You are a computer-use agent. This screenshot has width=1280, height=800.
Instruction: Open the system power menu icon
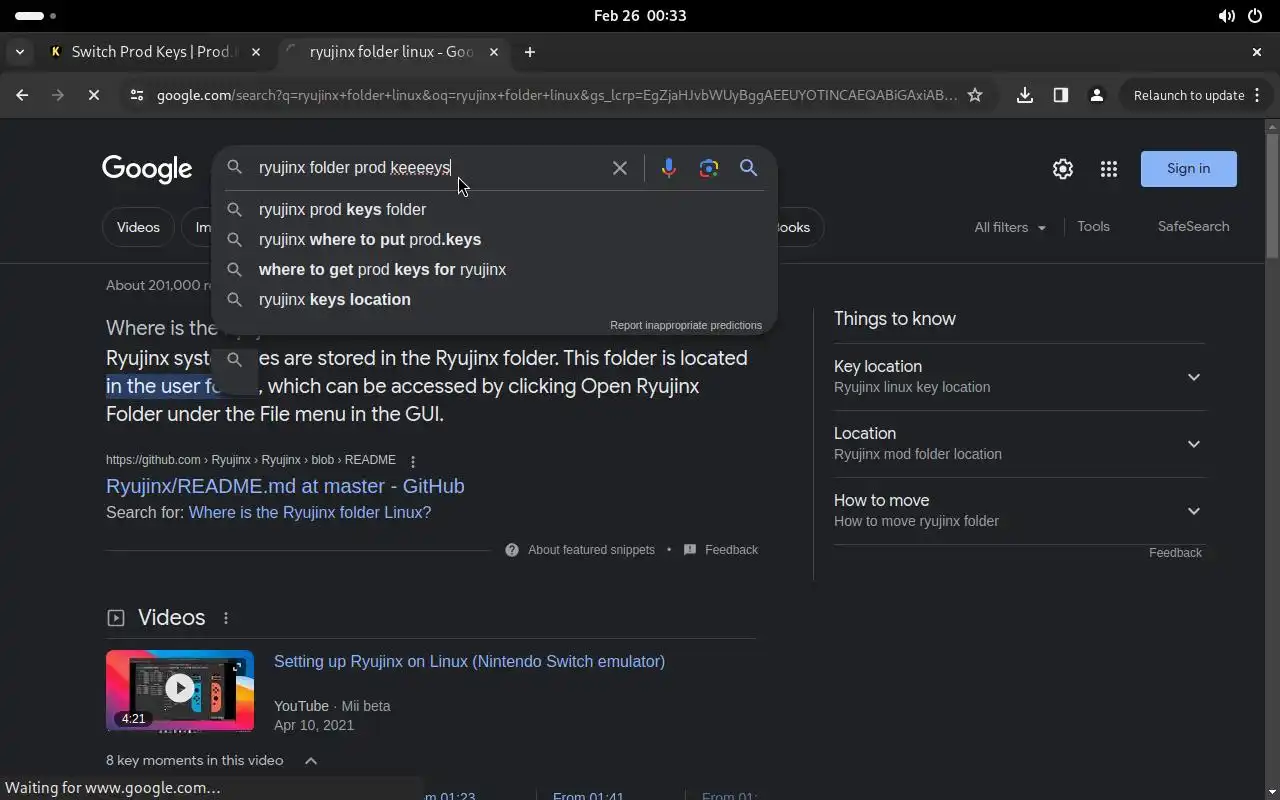(1255, 16)
